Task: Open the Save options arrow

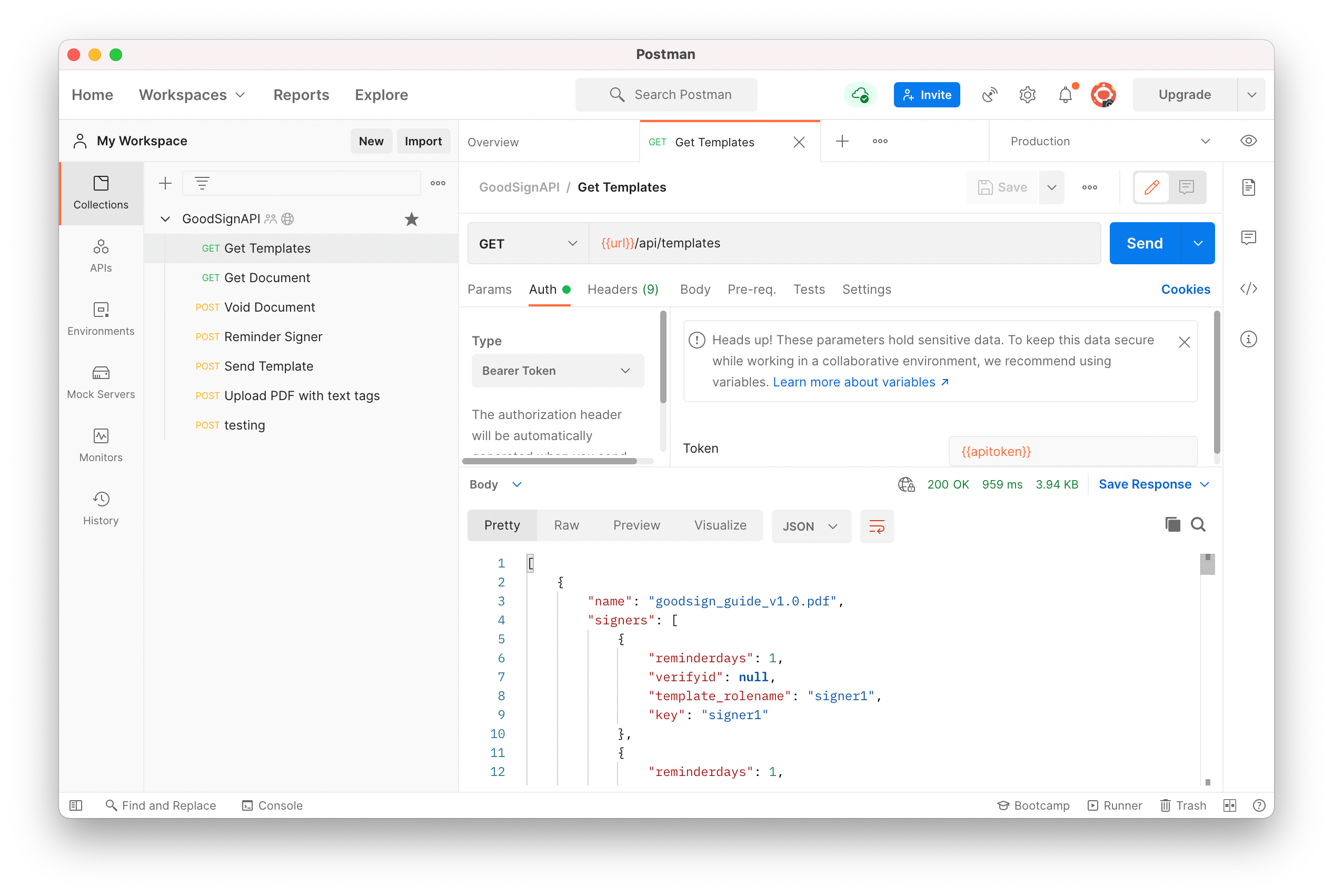Action: click(1051, 187)
